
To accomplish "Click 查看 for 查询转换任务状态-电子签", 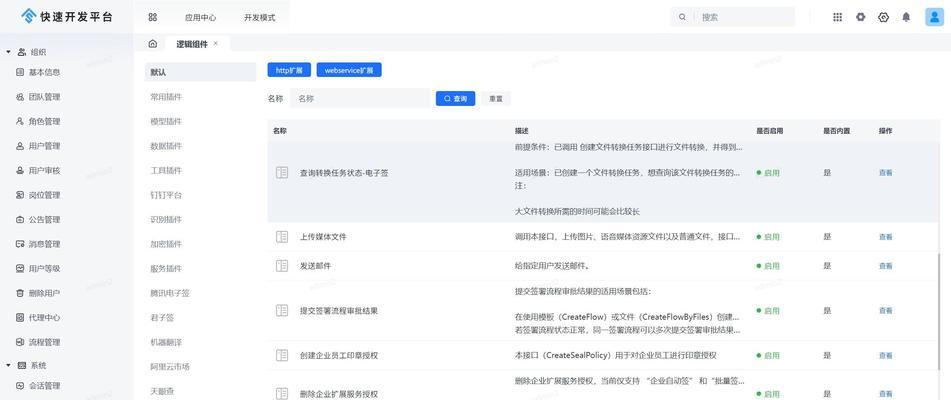I will click(x=885, y=173).
